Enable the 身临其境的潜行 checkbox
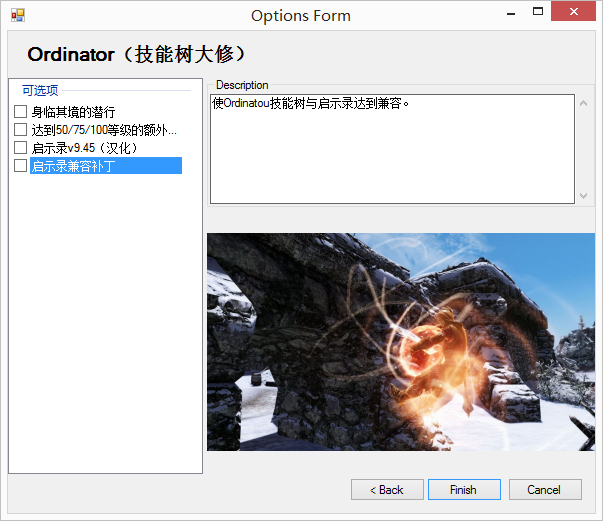Viewport: 603px width, 521px height. pos(20,112)
